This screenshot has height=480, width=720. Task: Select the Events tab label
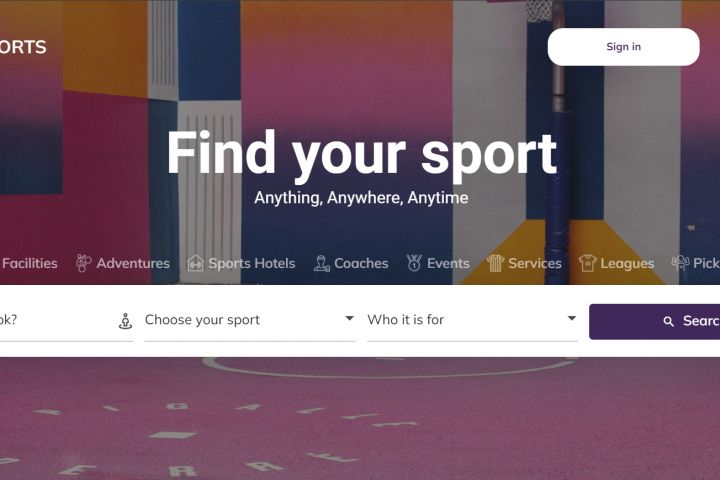pos(448,263)
